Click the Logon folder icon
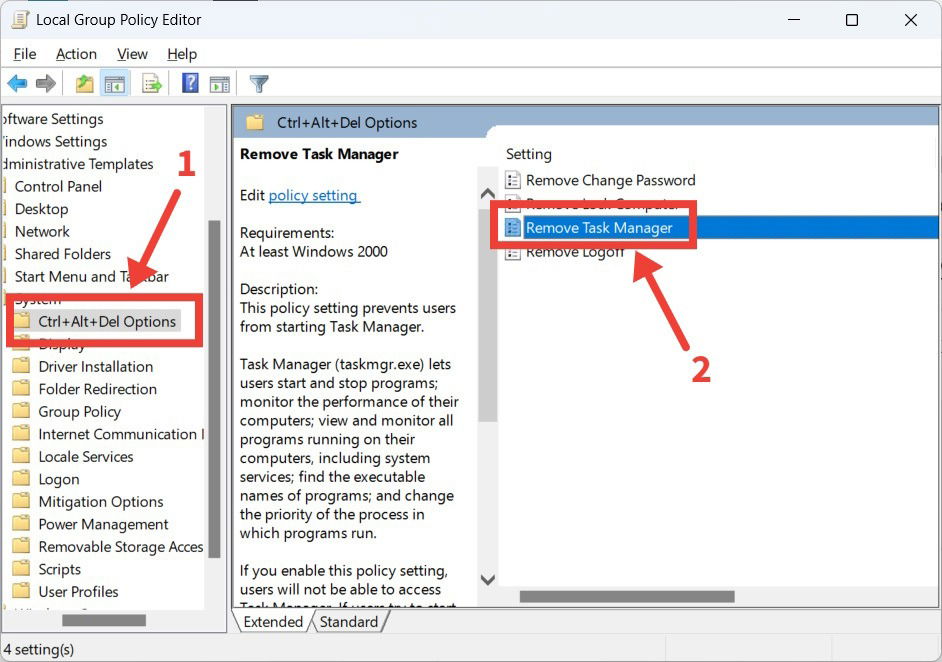Viewport: 942px width, 662px height. pyautogui.click(x=22, y=479)
